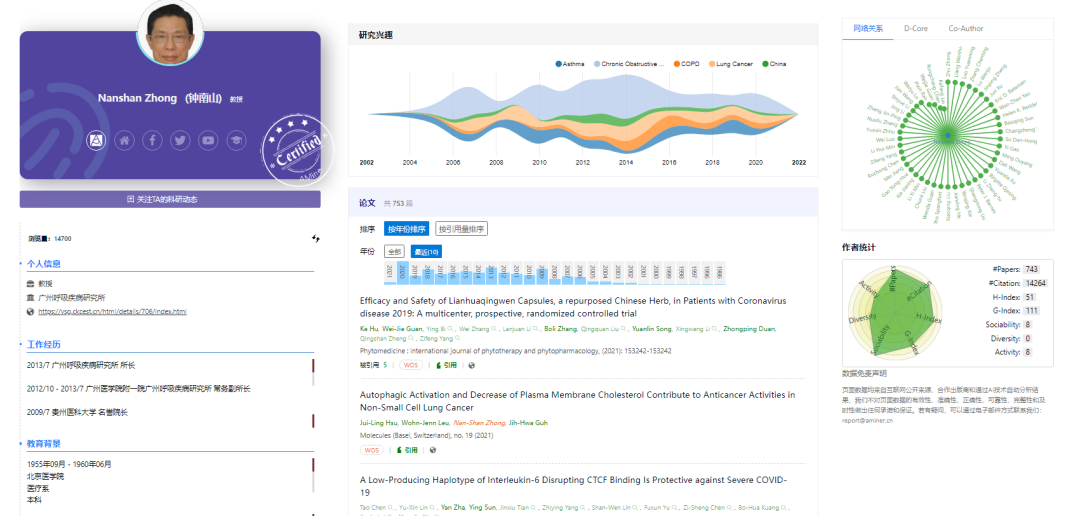Viewport: 1080px width, 516px height.
Task: Sort papers by citation count (按引用量排序)
Action: tap(461, 229)
